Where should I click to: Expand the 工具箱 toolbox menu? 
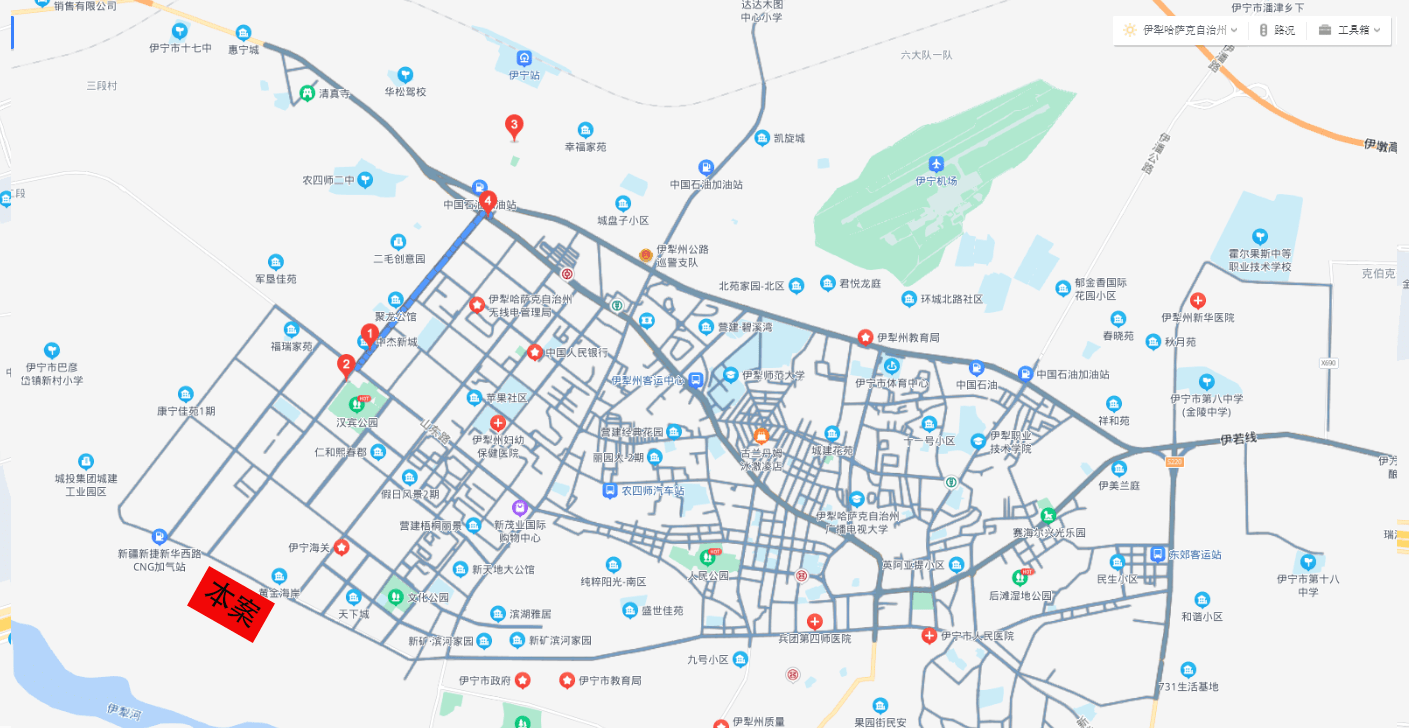click(x=1350, y=30)
